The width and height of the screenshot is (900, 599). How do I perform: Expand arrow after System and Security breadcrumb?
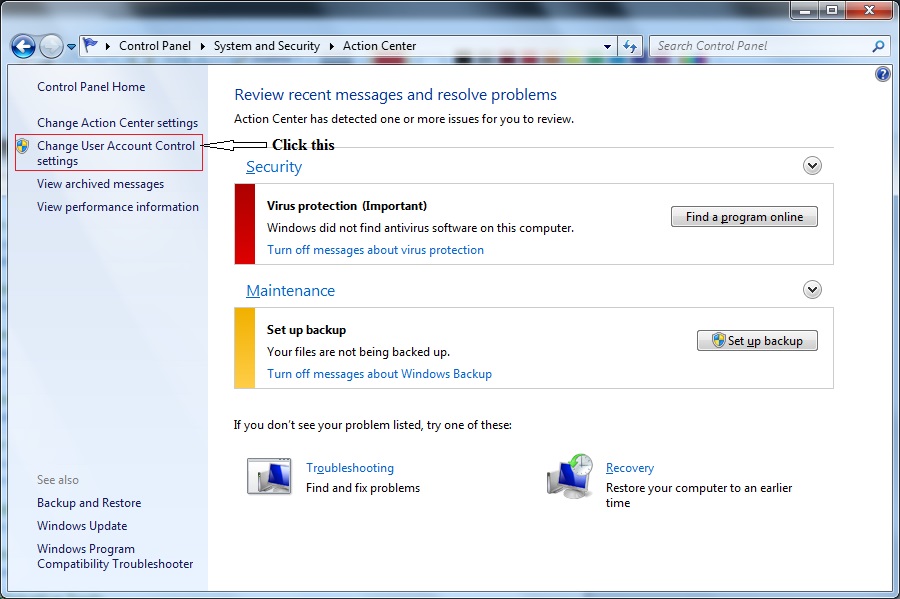pyautogui.click(x=332, y=46)
